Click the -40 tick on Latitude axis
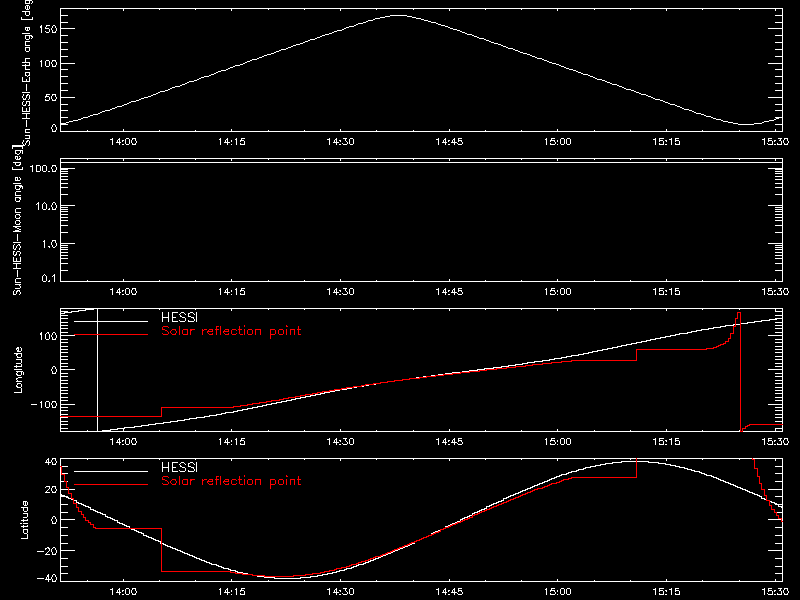 (x=46, y=578)
